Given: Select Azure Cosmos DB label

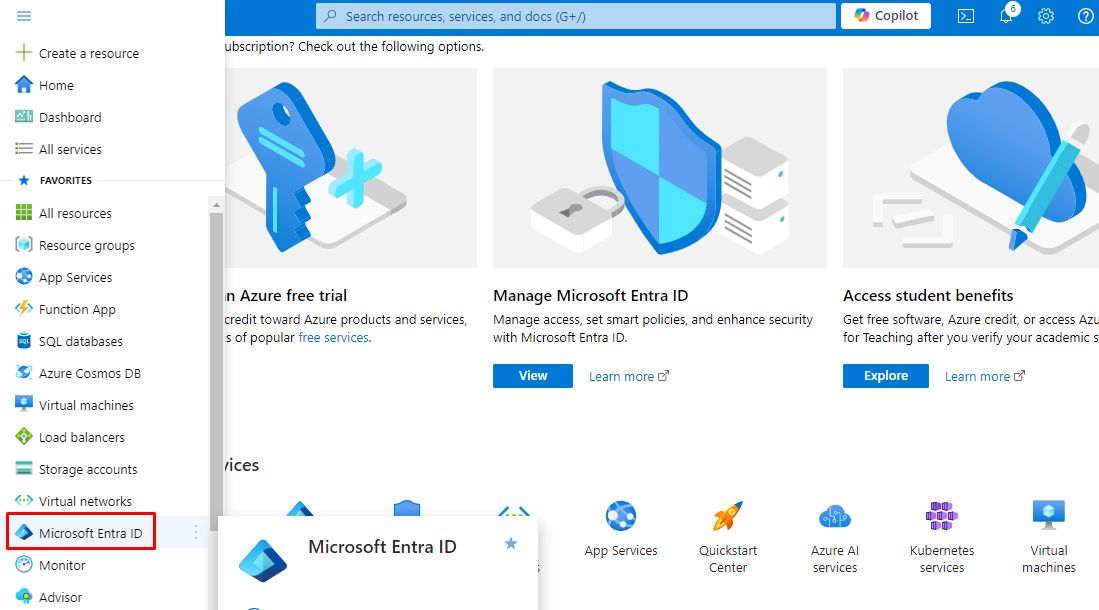Looking at the screenshot, I should coord(90,373).
